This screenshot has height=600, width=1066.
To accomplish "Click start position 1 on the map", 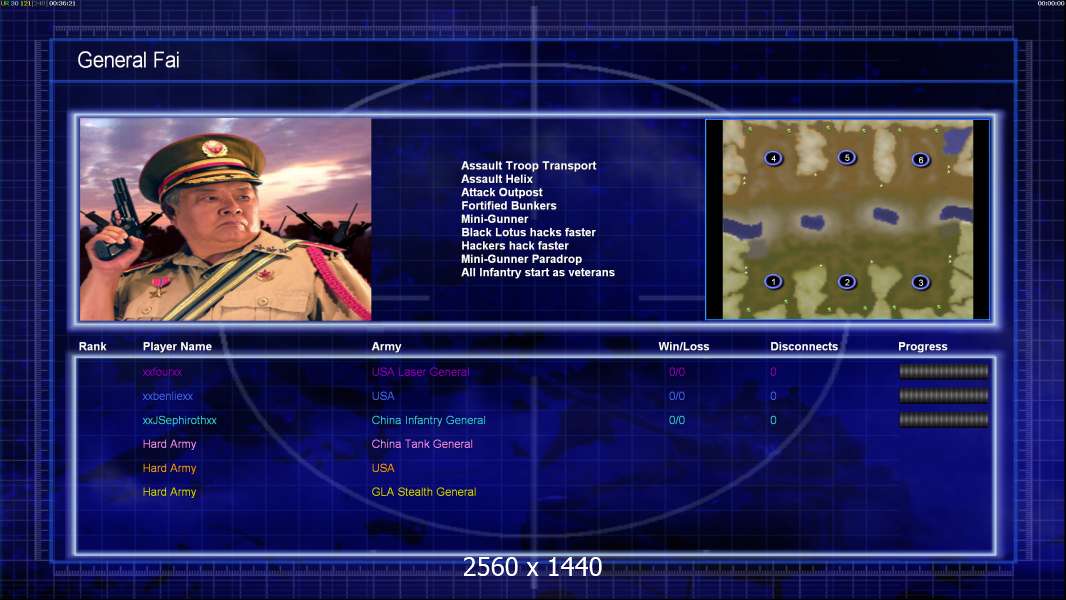I will (773, 281).
